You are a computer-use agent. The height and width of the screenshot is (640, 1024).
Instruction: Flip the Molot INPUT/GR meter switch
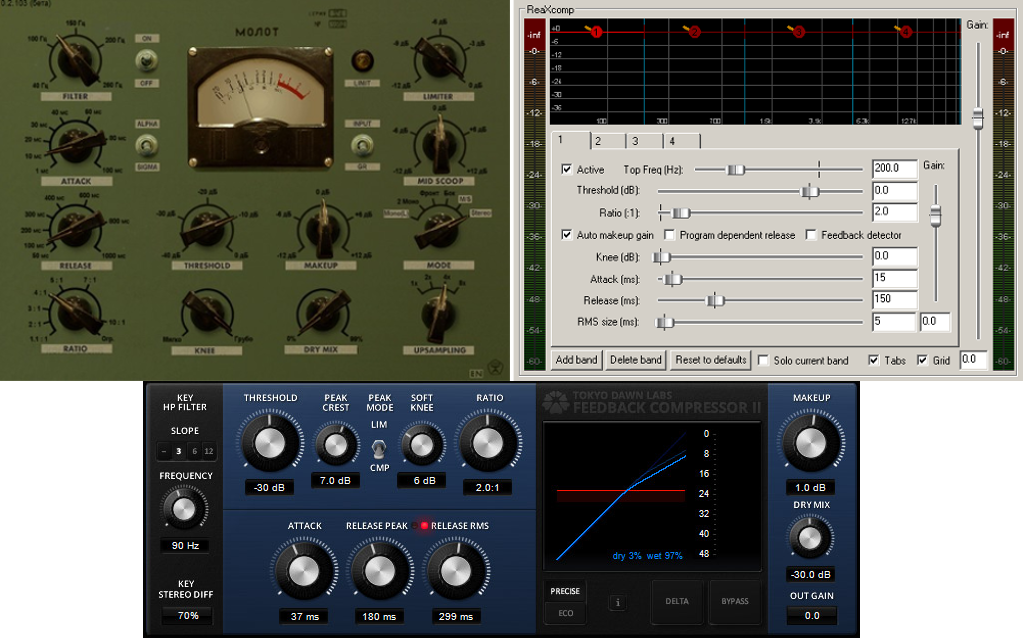[x=362, y=144]
